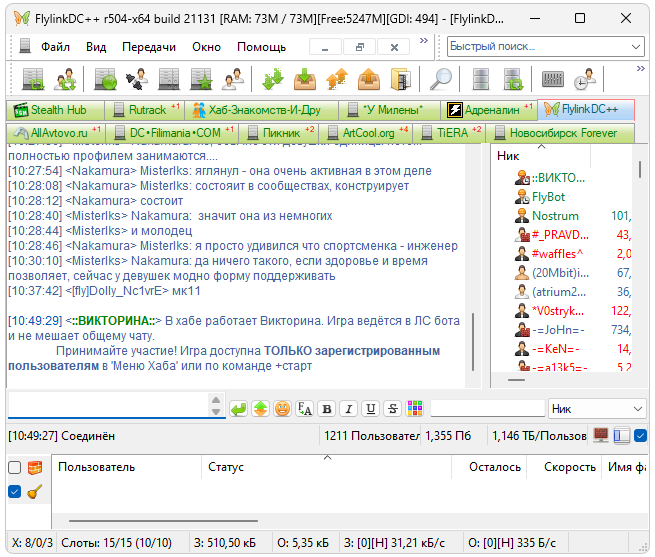Viewport: 655px width, 557px height.
Task: Open the Файл menu
Action: click(55, 47)
